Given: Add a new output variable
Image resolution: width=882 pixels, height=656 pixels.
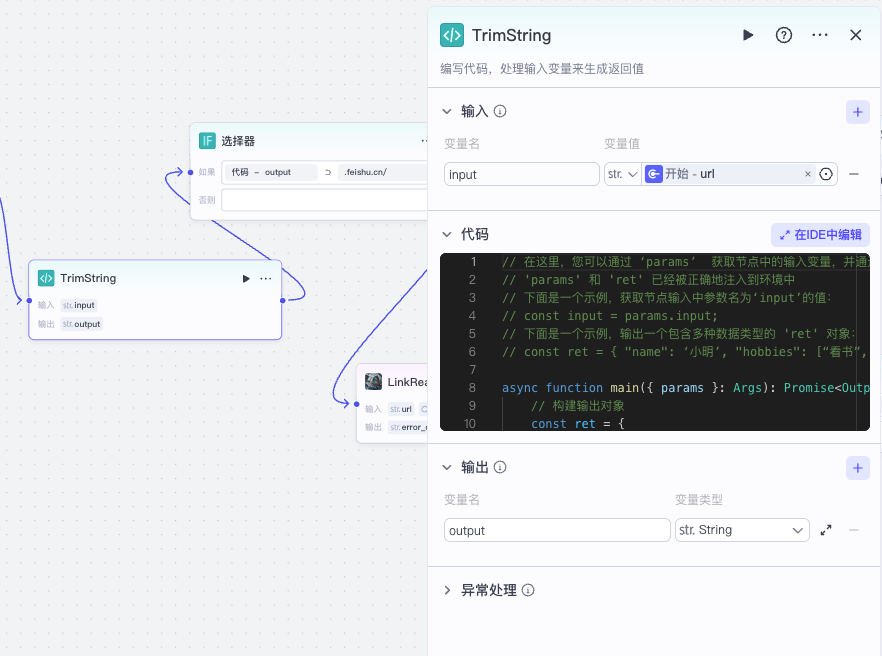Looking at the screenshot, I should pos(857,468).
